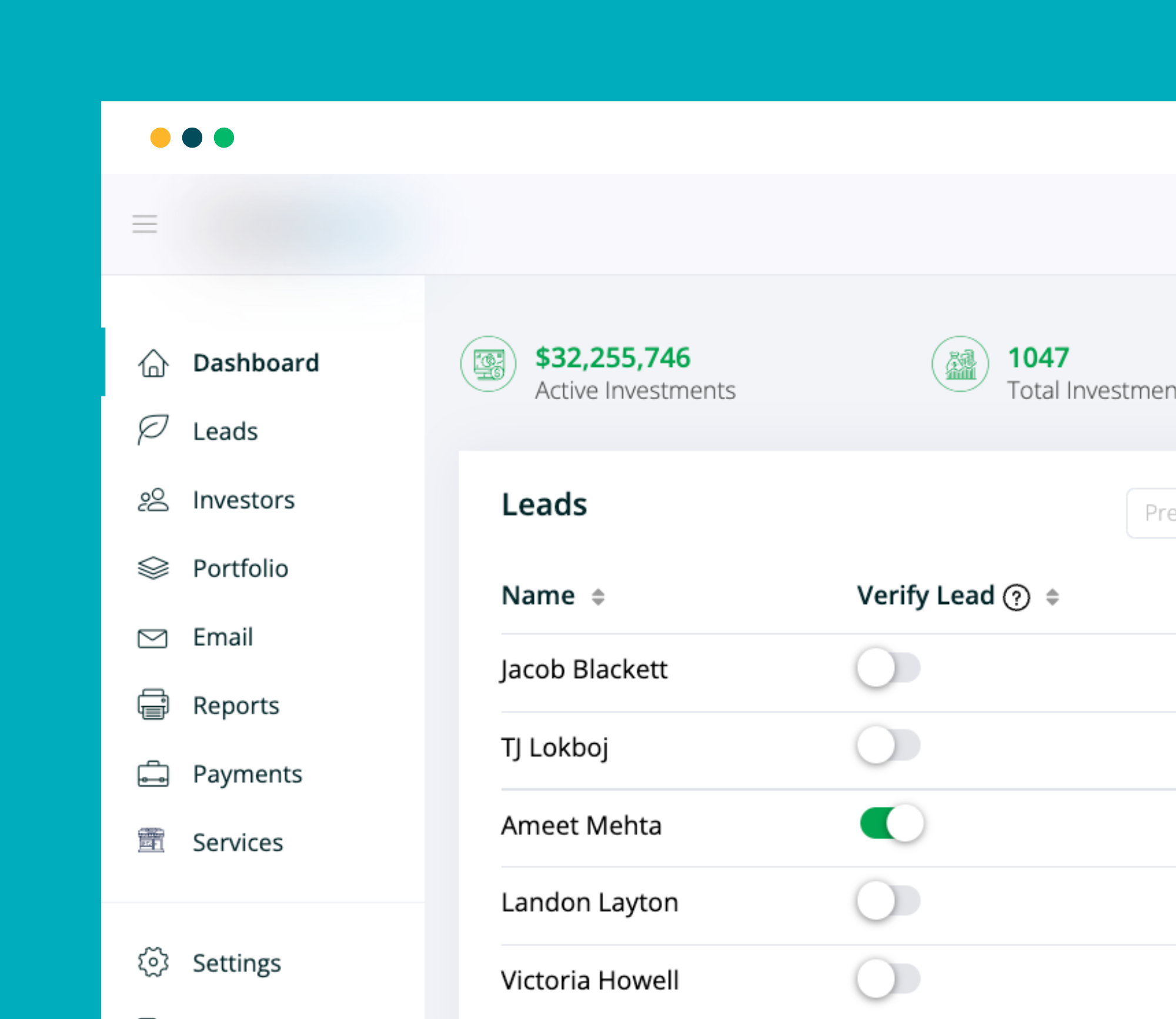Click the Leads leaf icon
This screenshot has height=1019, width=1176.
coord(153,430)
